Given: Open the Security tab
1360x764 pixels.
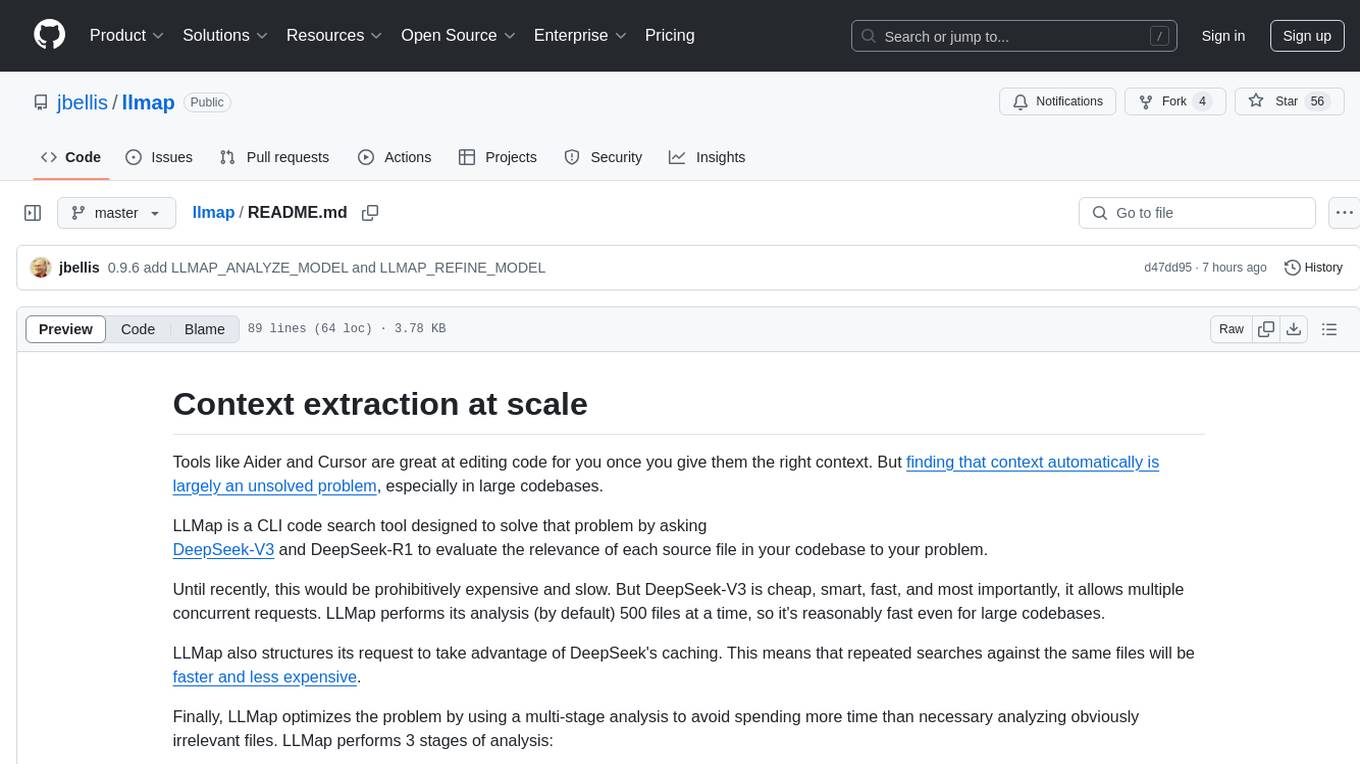Looking at the screenshot, I should tap(603, 157).
